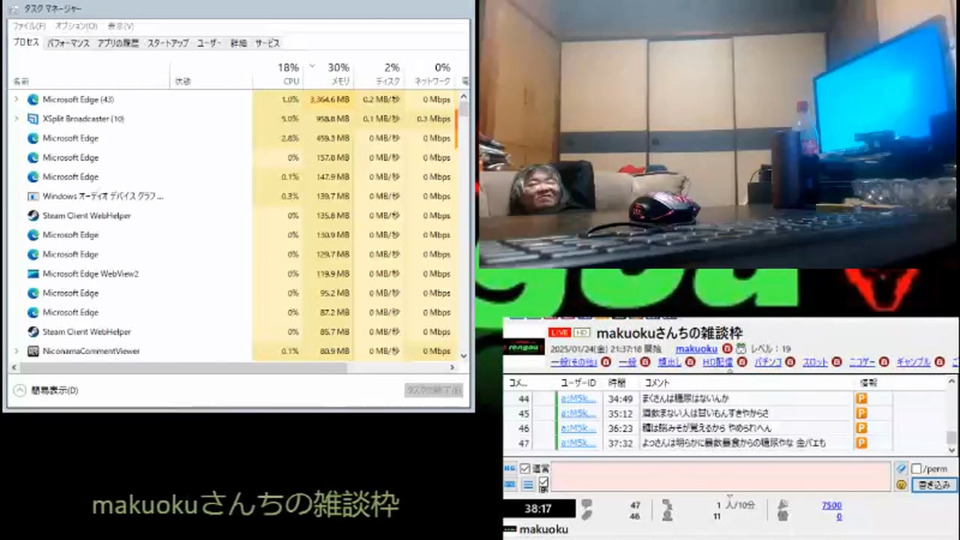960x540 pixels.
Task: Click the blue tag icon beside /perm
Action: (901, 468)
